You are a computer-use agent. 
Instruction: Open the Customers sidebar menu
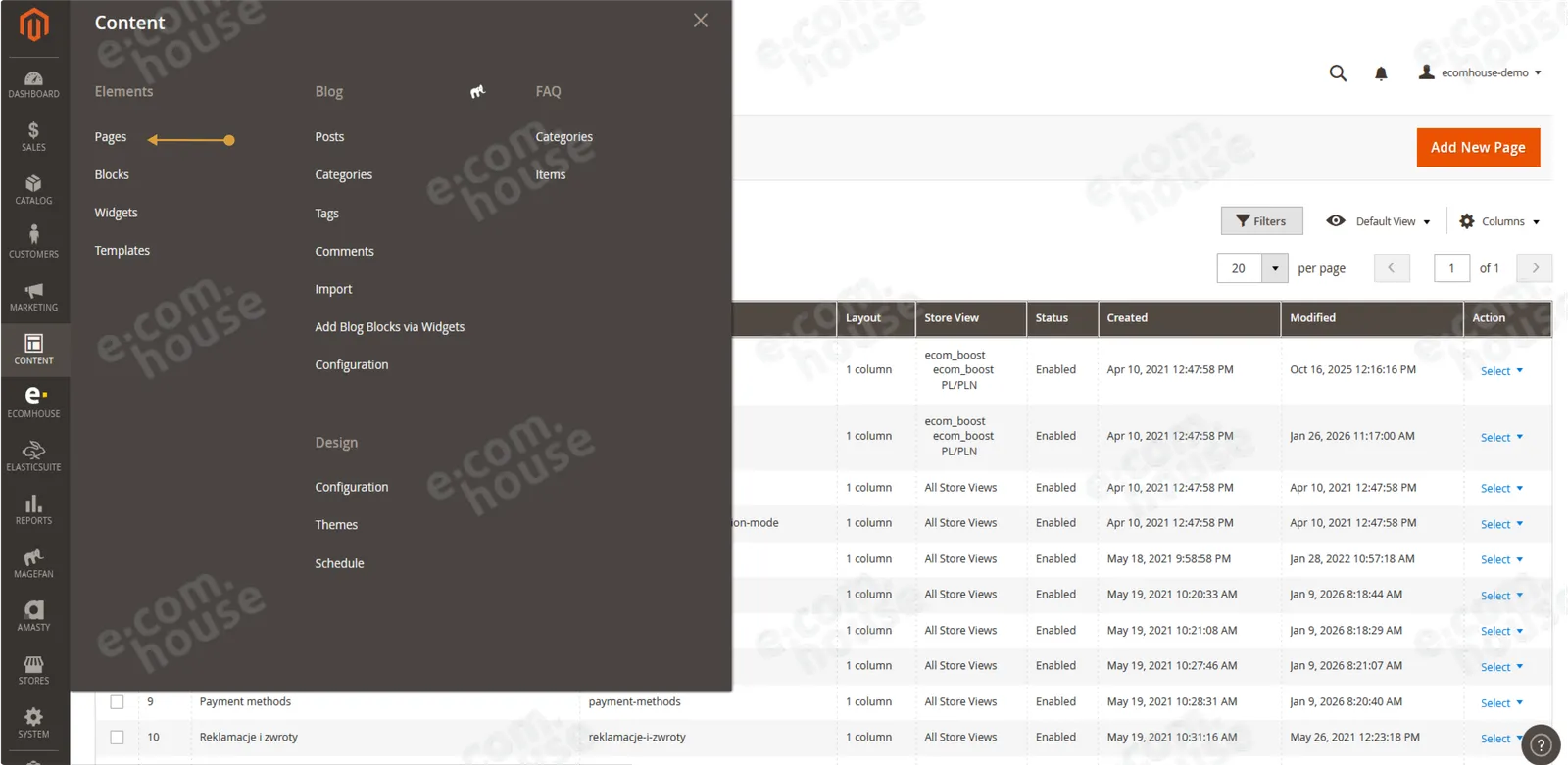pos(34,243)
